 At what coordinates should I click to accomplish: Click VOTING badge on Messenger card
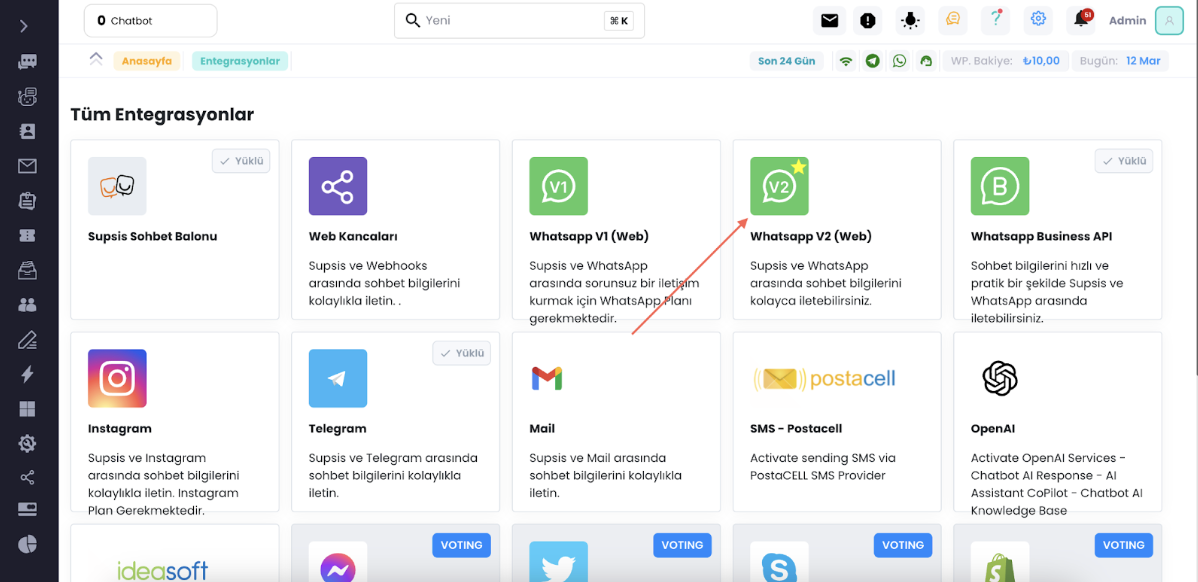click(461, 545)
